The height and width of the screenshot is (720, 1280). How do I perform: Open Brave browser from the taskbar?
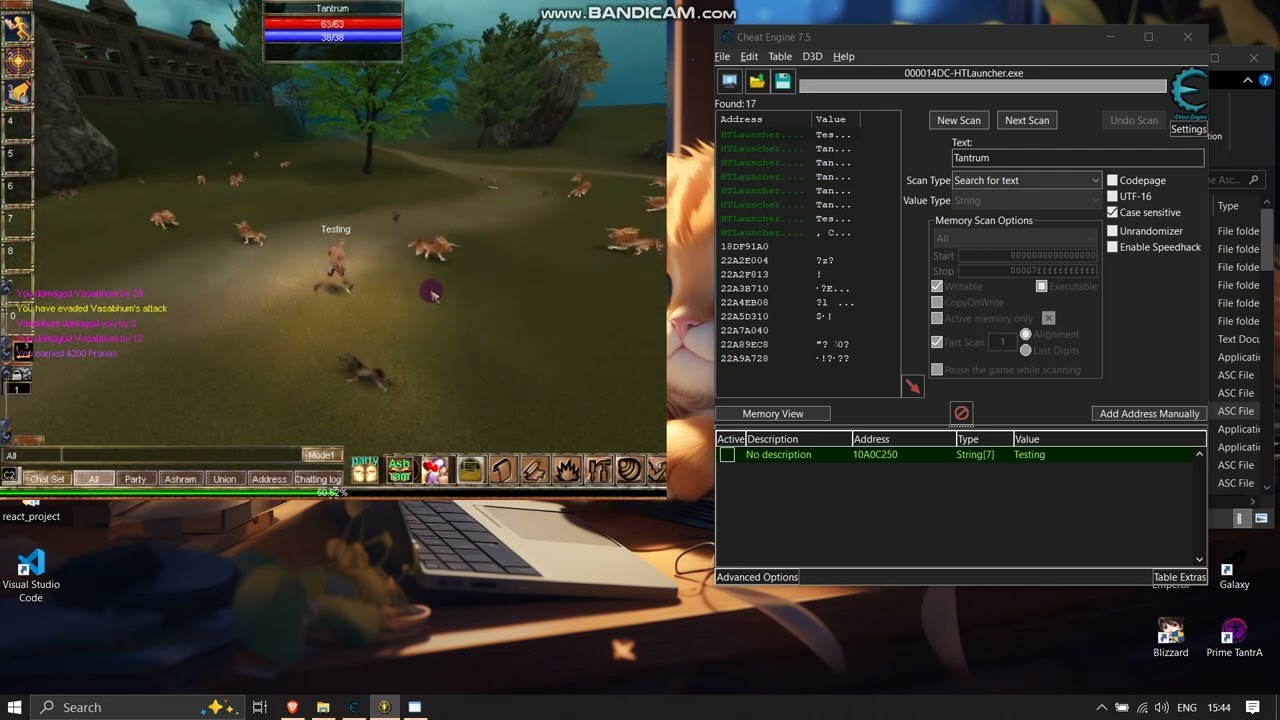tap(292, 707)
